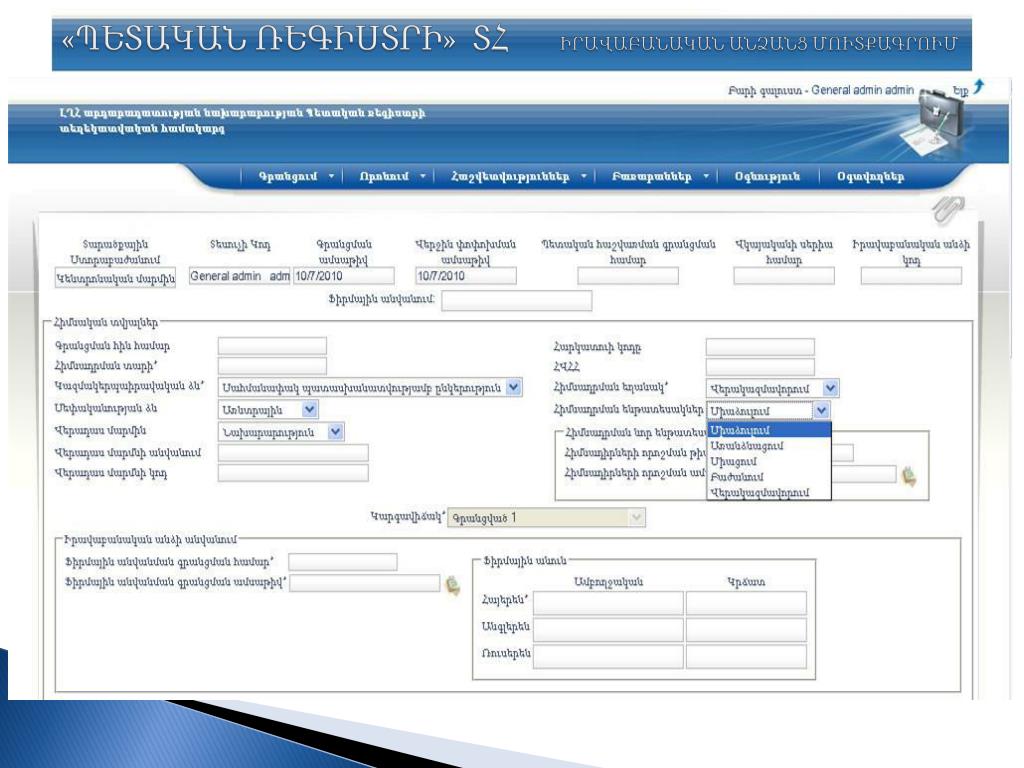Click the Գրանցման հին համար field

click(x=272, y=345)
